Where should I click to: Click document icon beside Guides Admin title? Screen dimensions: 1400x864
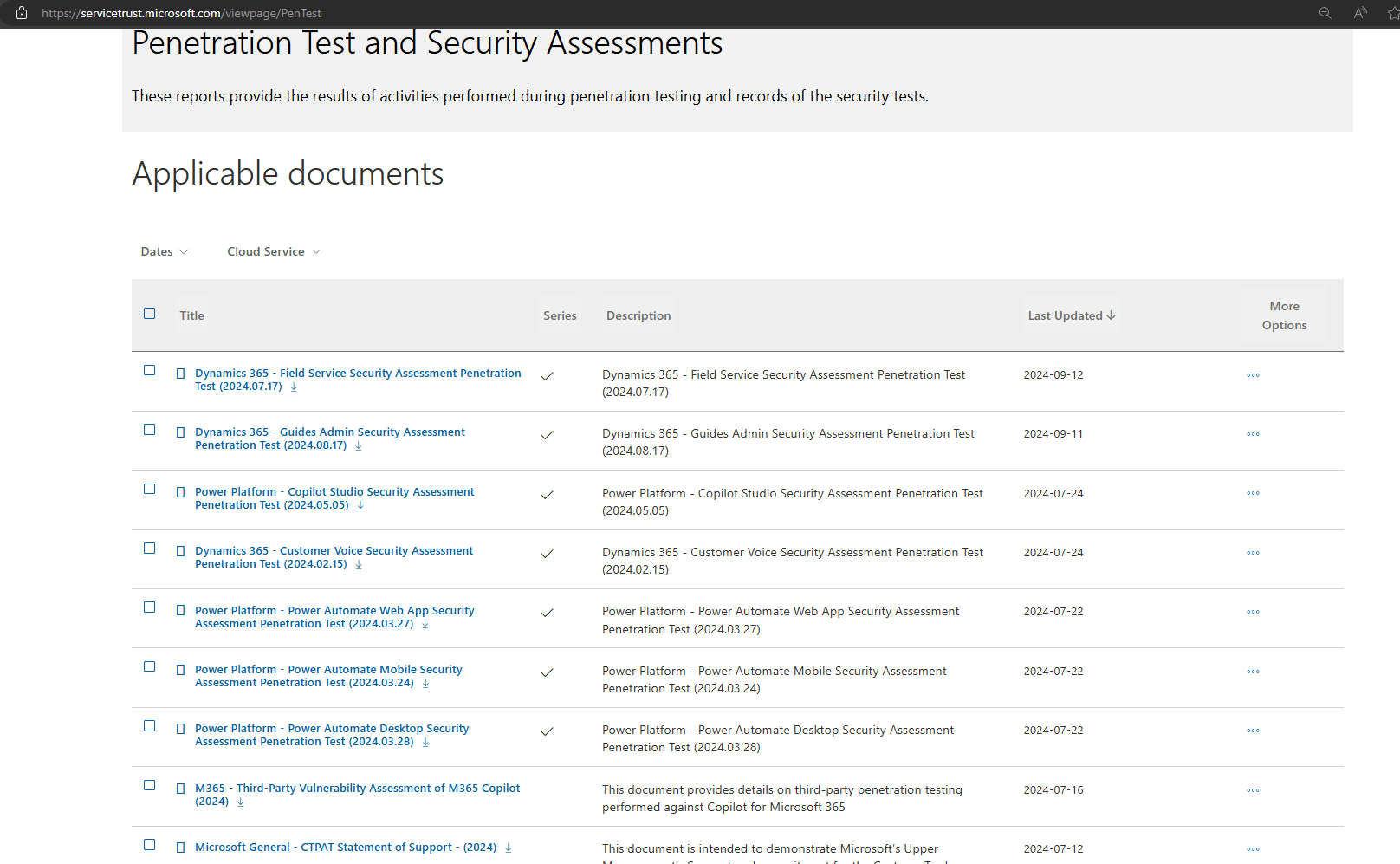[x=180, y=432]
